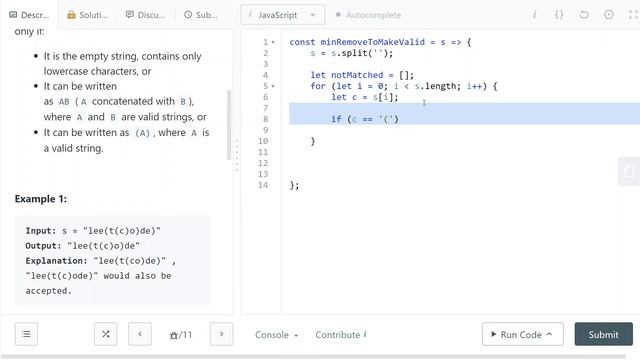Click the Contribute link
Screen dimensions: 640x360
point(340,335)
